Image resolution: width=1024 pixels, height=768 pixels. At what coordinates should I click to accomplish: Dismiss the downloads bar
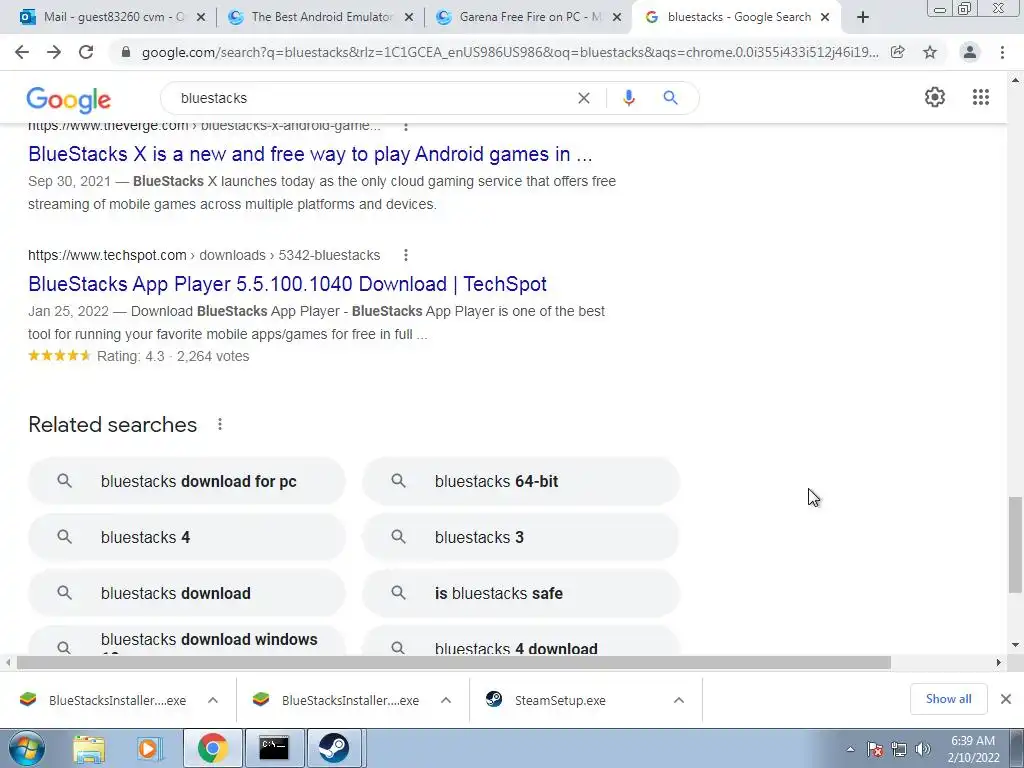(x=1006, y=699)
